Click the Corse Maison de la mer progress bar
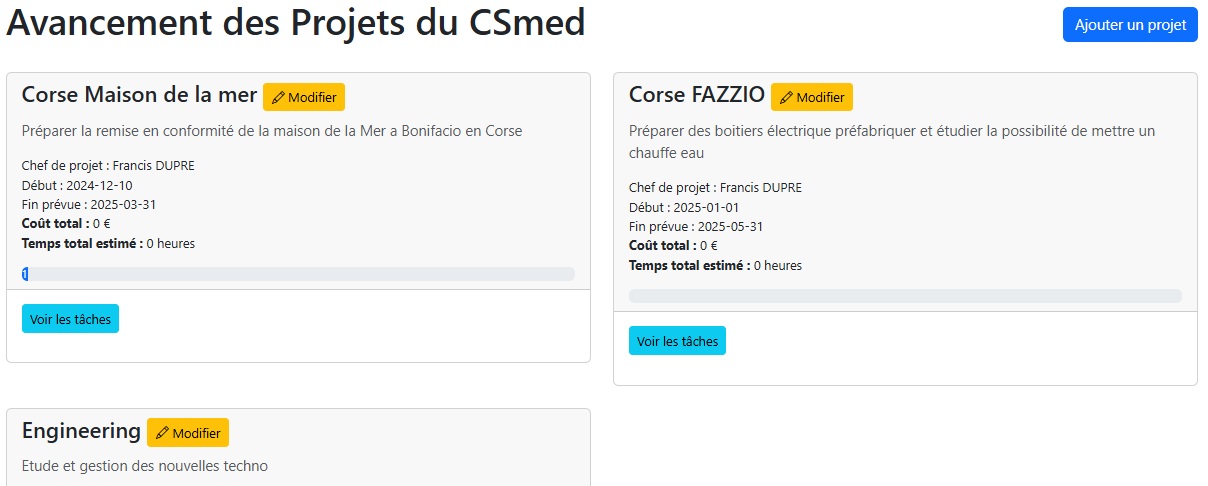This screenshot has width=1208, height=486. coord(298,274)
